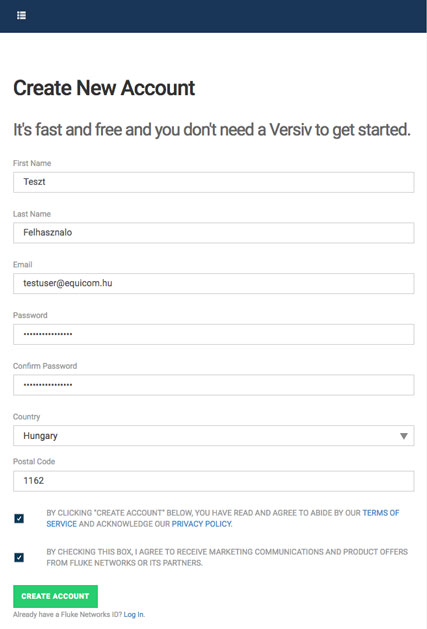The image size is (427, 629).
Task: Follow the Log In link
Action: point(134,615)
